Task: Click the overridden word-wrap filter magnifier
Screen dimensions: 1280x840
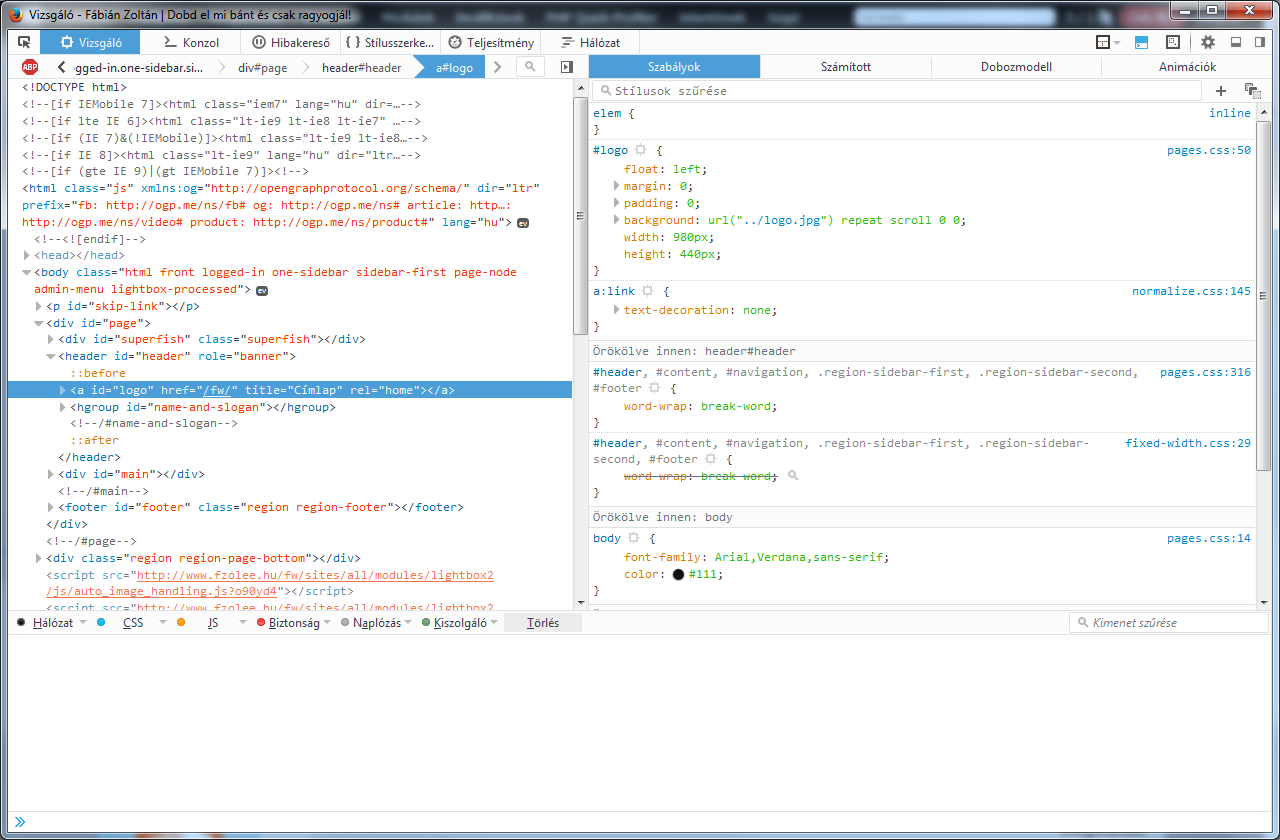Action: click(793, 476)
